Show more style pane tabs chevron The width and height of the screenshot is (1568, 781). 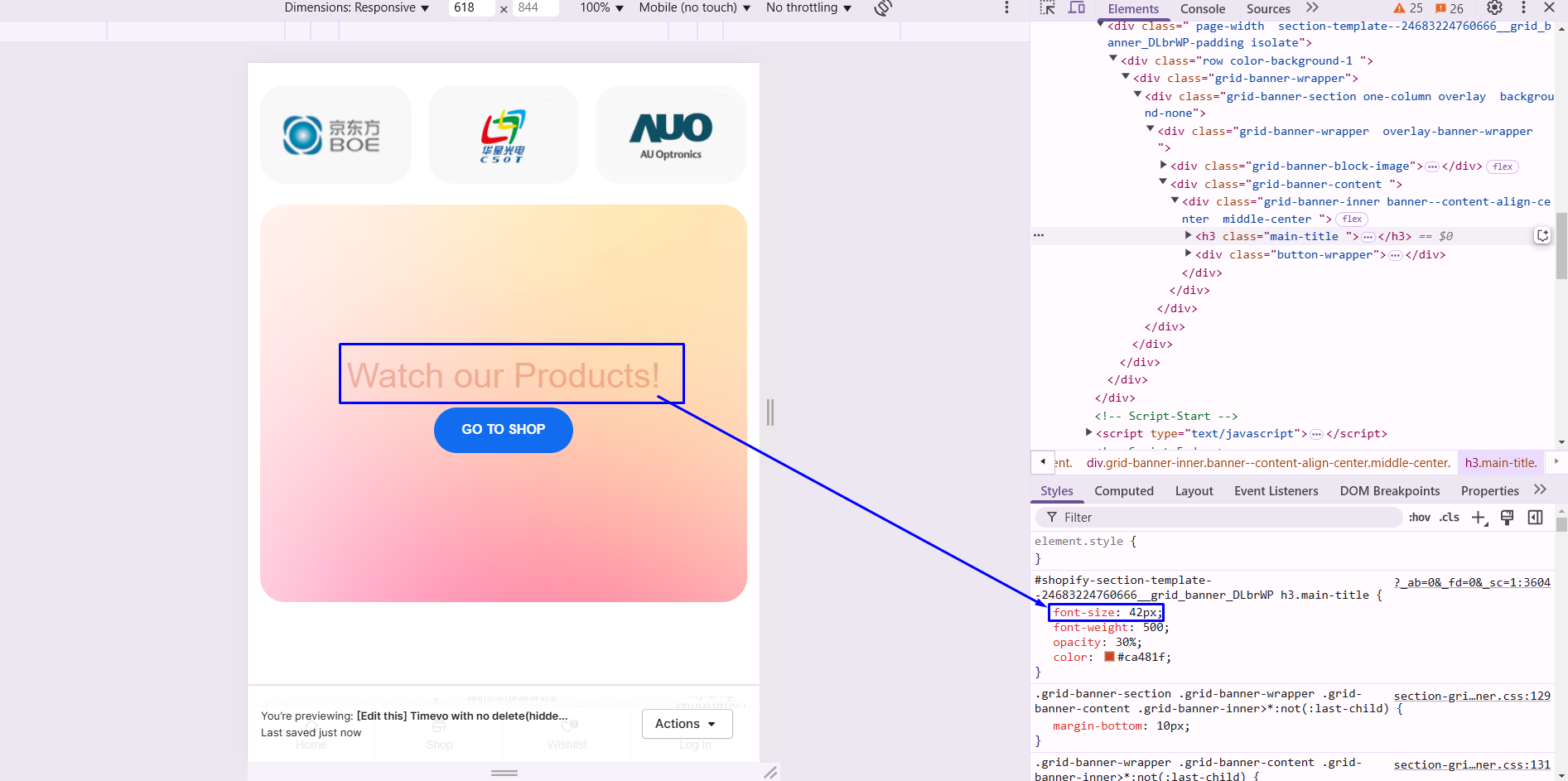[1540, 490]
